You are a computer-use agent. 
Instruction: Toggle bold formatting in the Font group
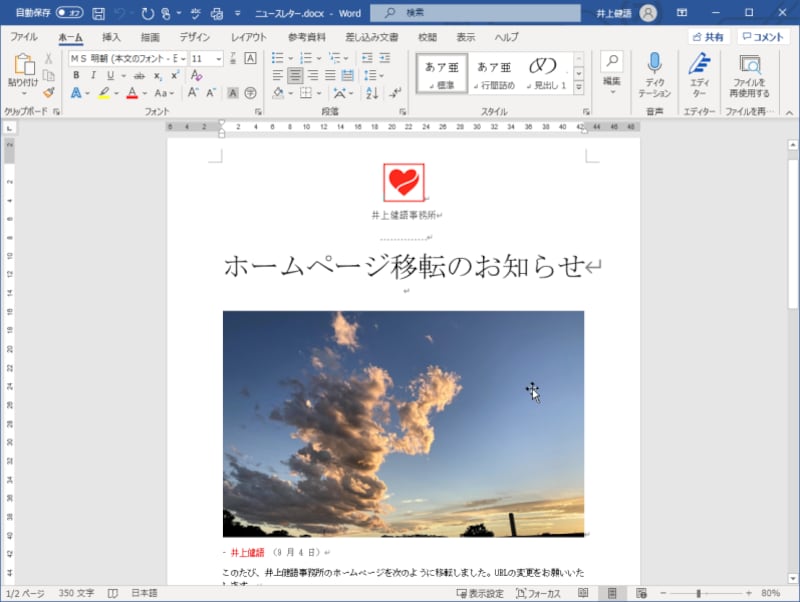(75, 74)
